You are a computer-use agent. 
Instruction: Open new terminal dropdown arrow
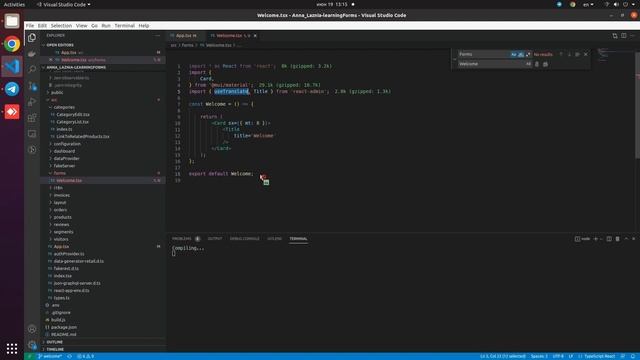click(601, 239)
